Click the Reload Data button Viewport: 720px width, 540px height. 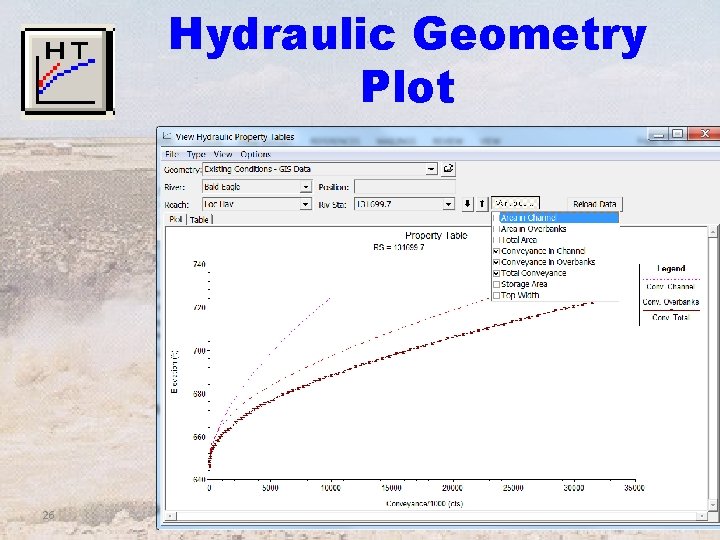pos(595,204)
